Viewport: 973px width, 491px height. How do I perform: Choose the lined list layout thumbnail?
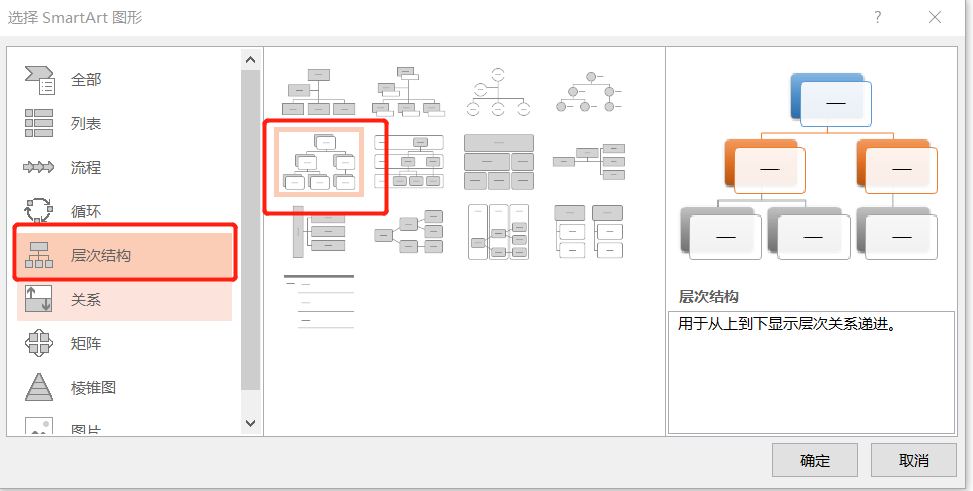click(318, 301)
